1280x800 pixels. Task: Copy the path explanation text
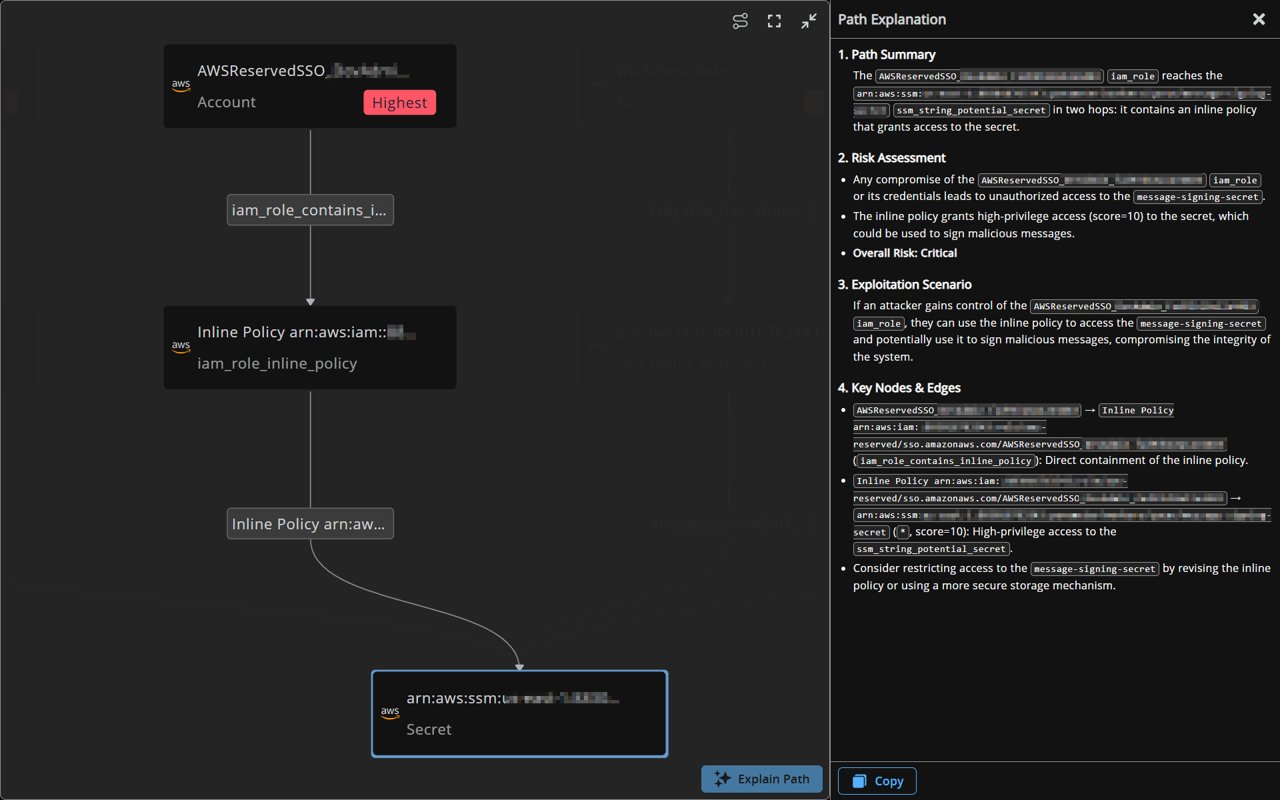click(x=877, y=781)
